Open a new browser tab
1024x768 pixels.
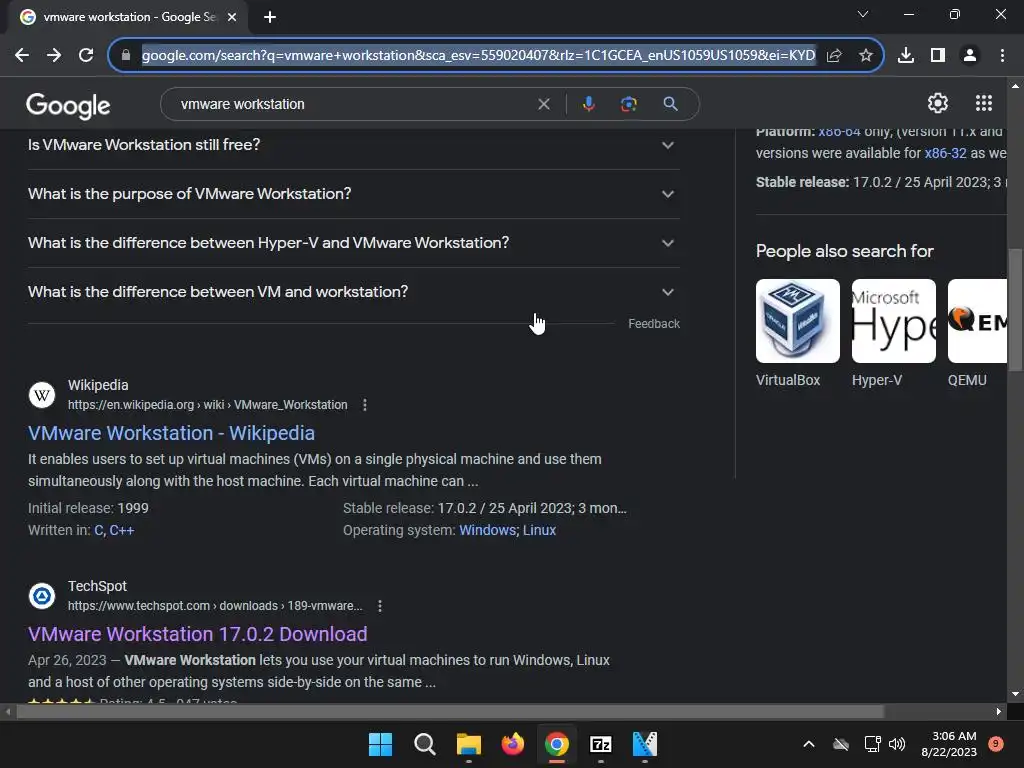(x=270, y=17)
